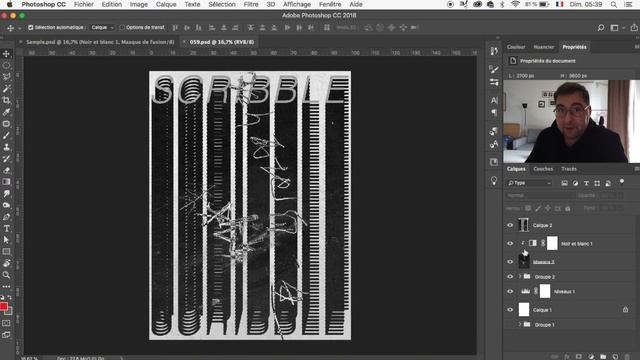Image resolution: width=640 pixels, height=360 pixels.
Task: Open macOS Spotlight search icon
Action: pos(613,4)
